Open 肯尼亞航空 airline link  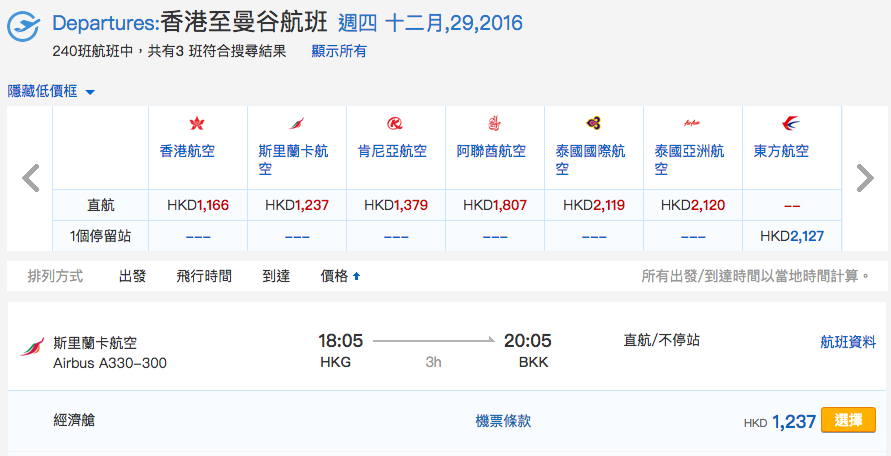point(392,151)
